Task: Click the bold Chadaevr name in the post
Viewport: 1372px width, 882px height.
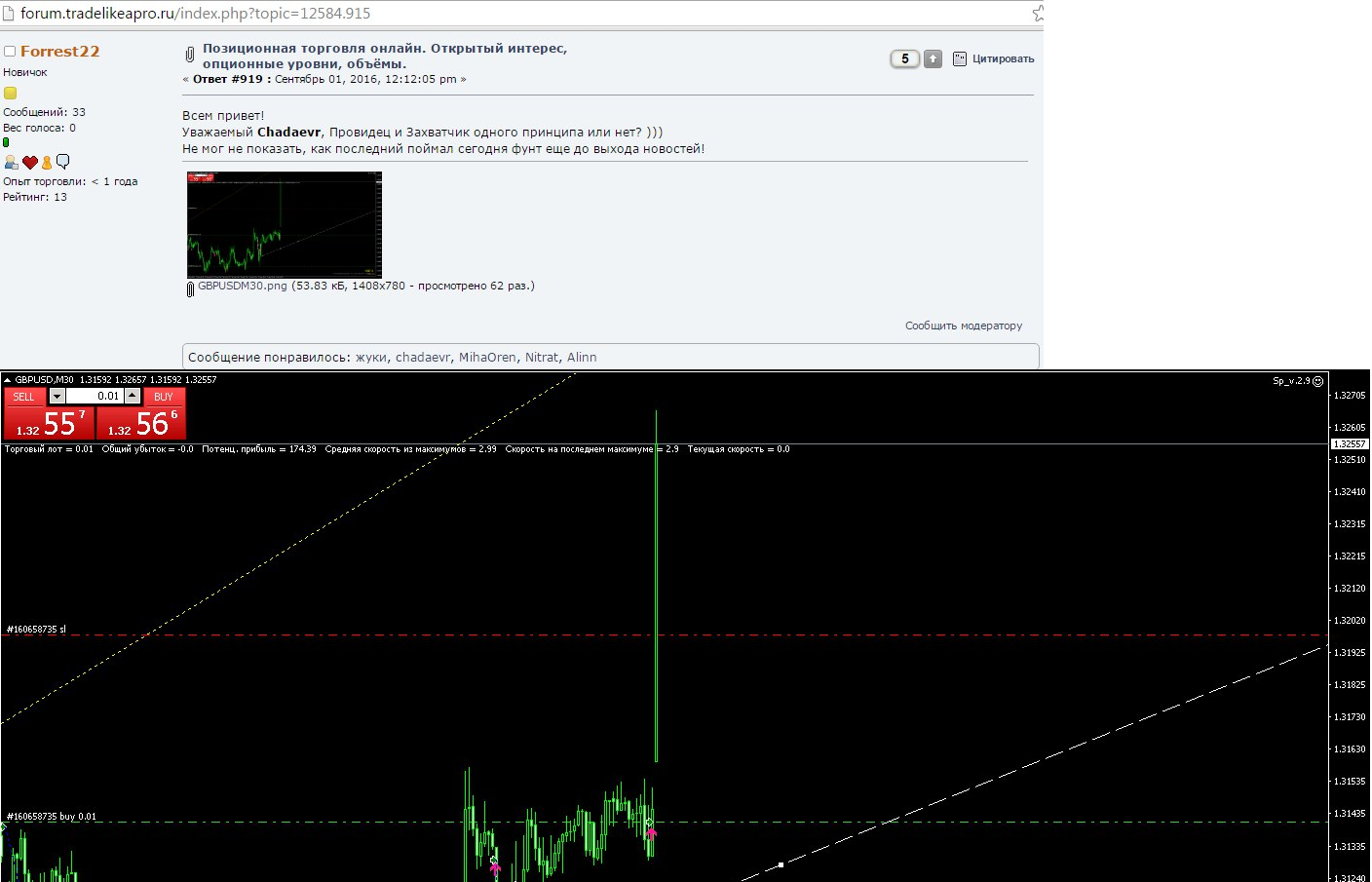Action: (x=289, y=133)
